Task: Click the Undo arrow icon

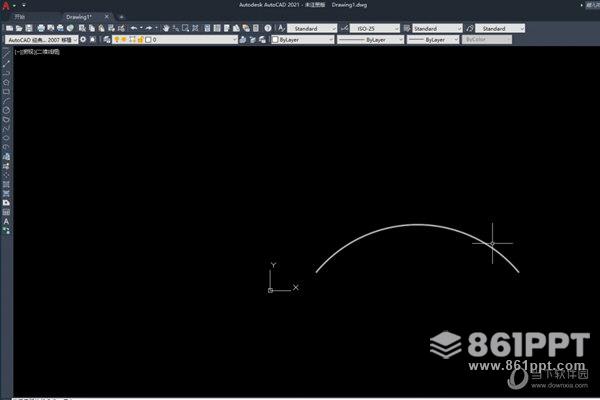Action: 134,28
